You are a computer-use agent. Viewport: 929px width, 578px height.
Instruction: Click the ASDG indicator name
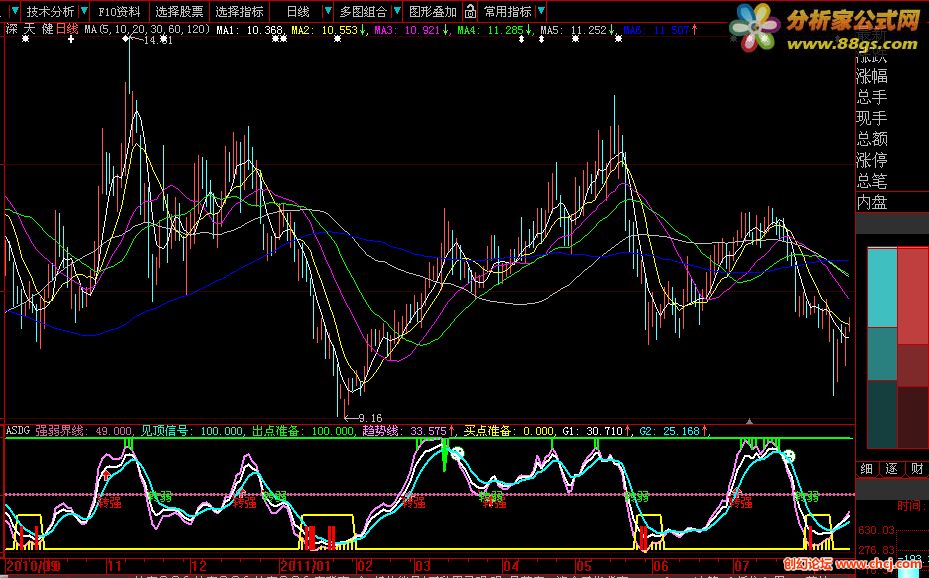click(x=18, y=431)
